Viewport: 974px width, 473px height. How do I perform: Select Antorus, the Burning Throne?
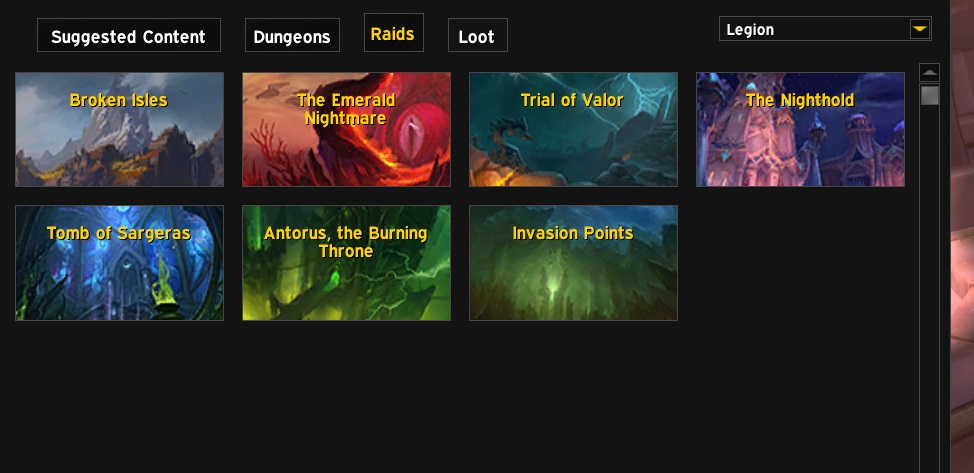tap(347, 263)
